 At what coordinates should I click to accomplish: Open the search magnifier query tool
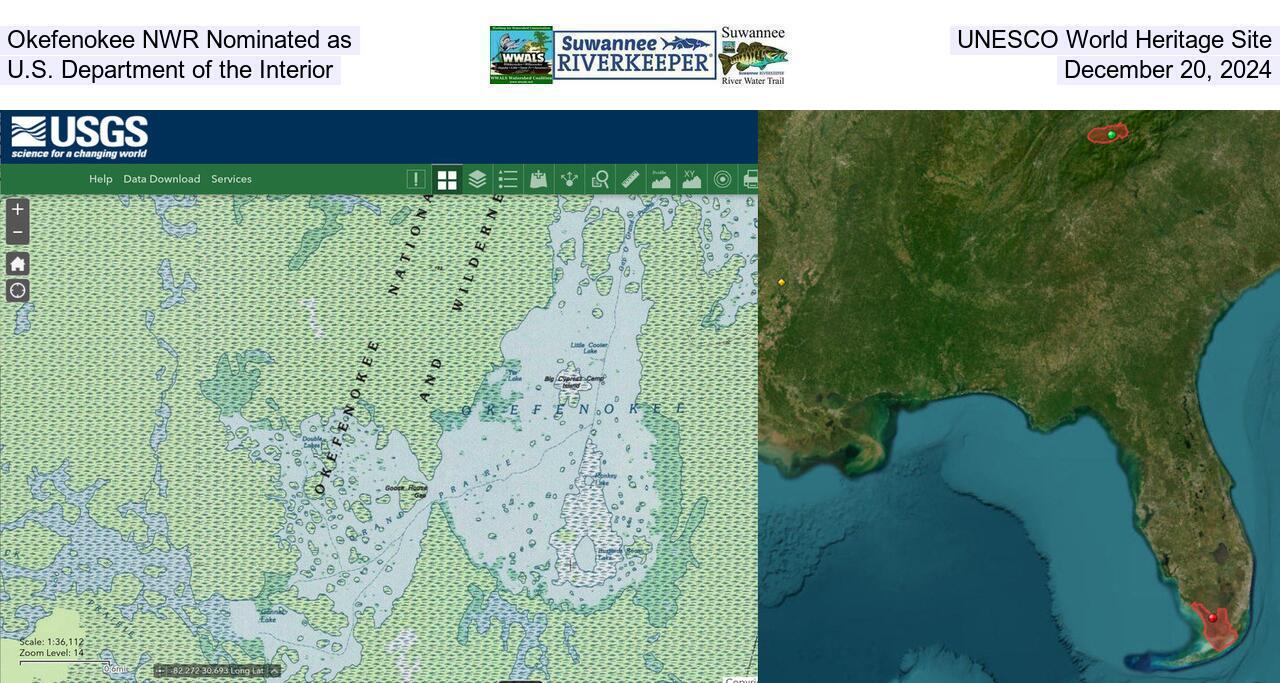tap(600, 179)
